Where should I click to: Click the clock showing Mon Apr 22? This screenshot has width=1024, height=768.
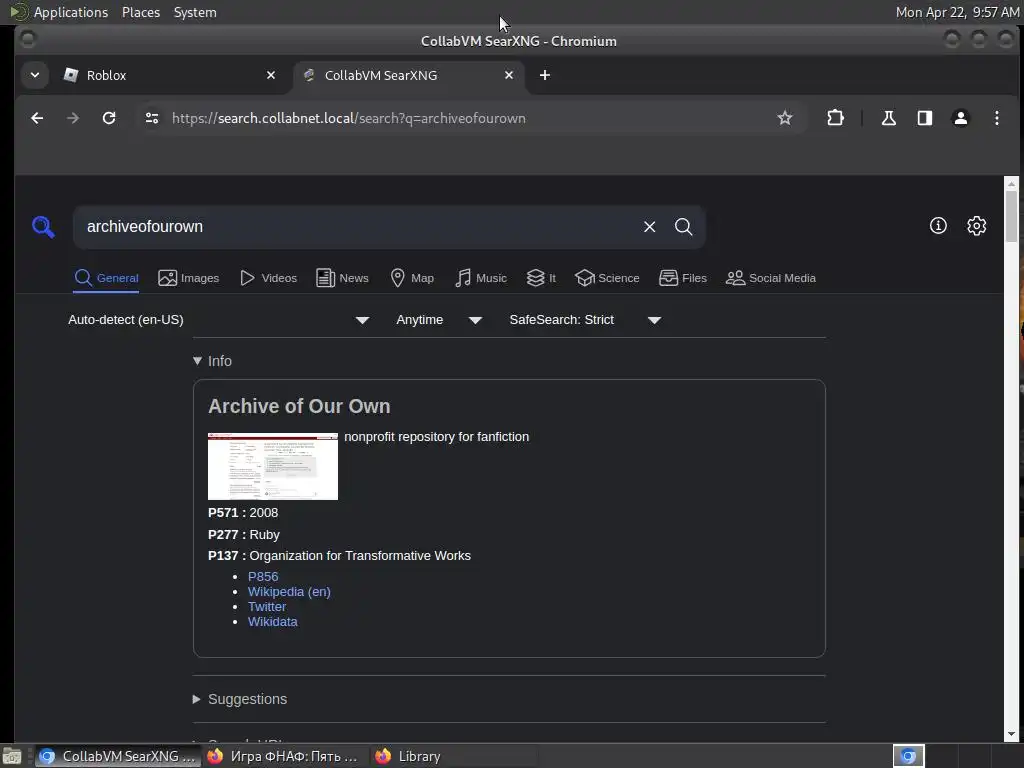pos(957,12)
